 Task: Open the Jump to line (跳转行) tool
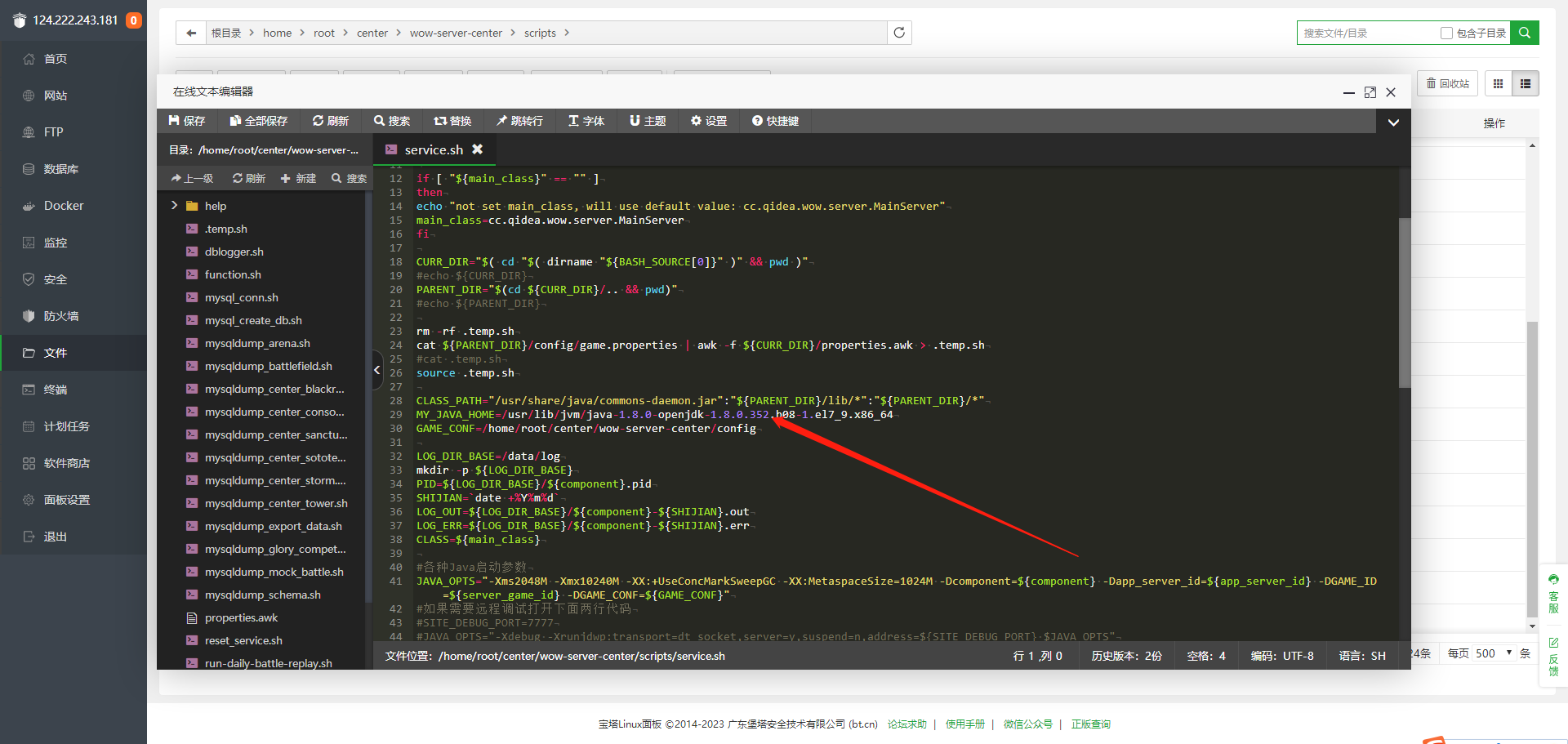tap(519, 121)
